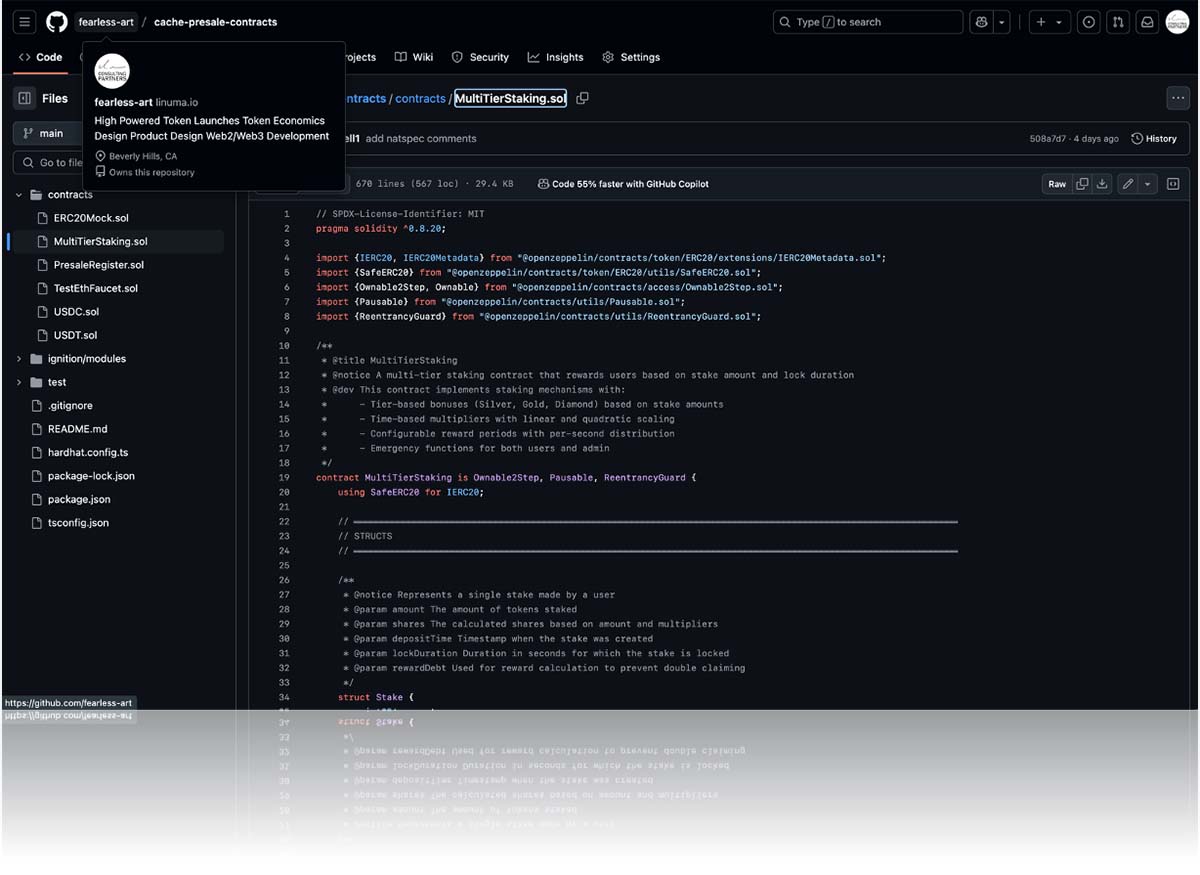Screen dimensions: 1200x875
Task: Open the file's History link
Action: 1153,138
